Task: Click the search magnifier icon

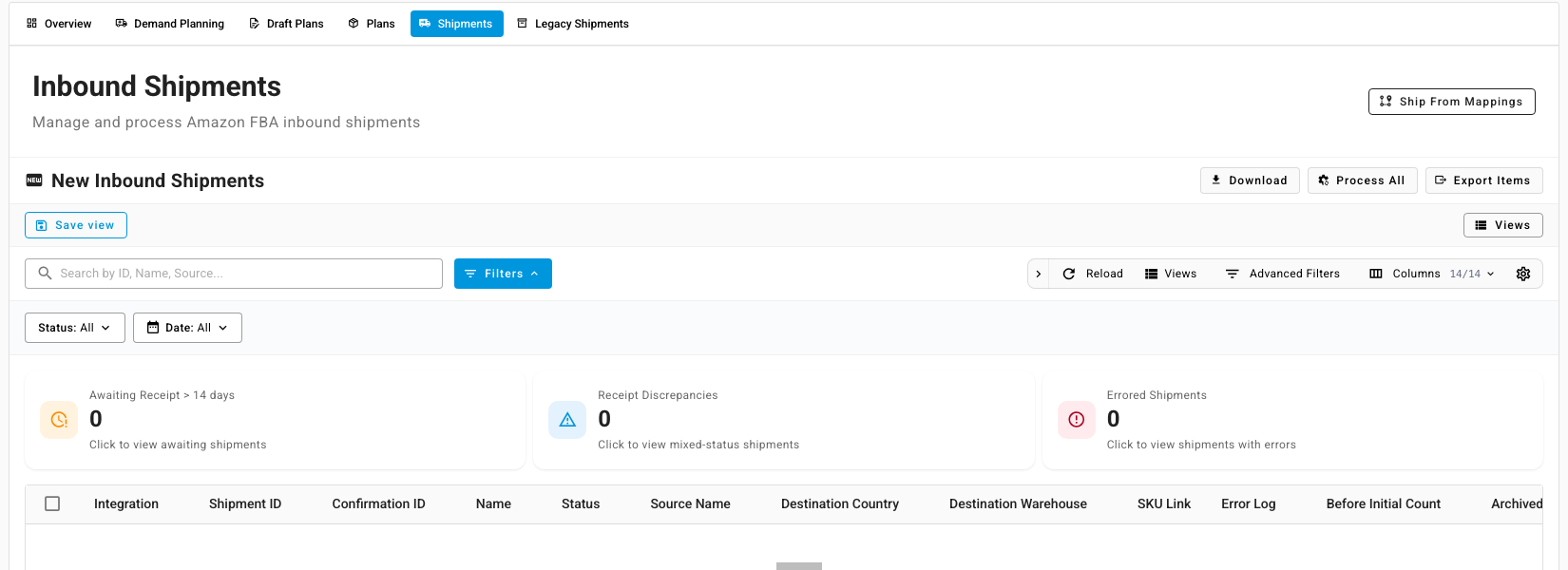Action: (x=45, y=274)
